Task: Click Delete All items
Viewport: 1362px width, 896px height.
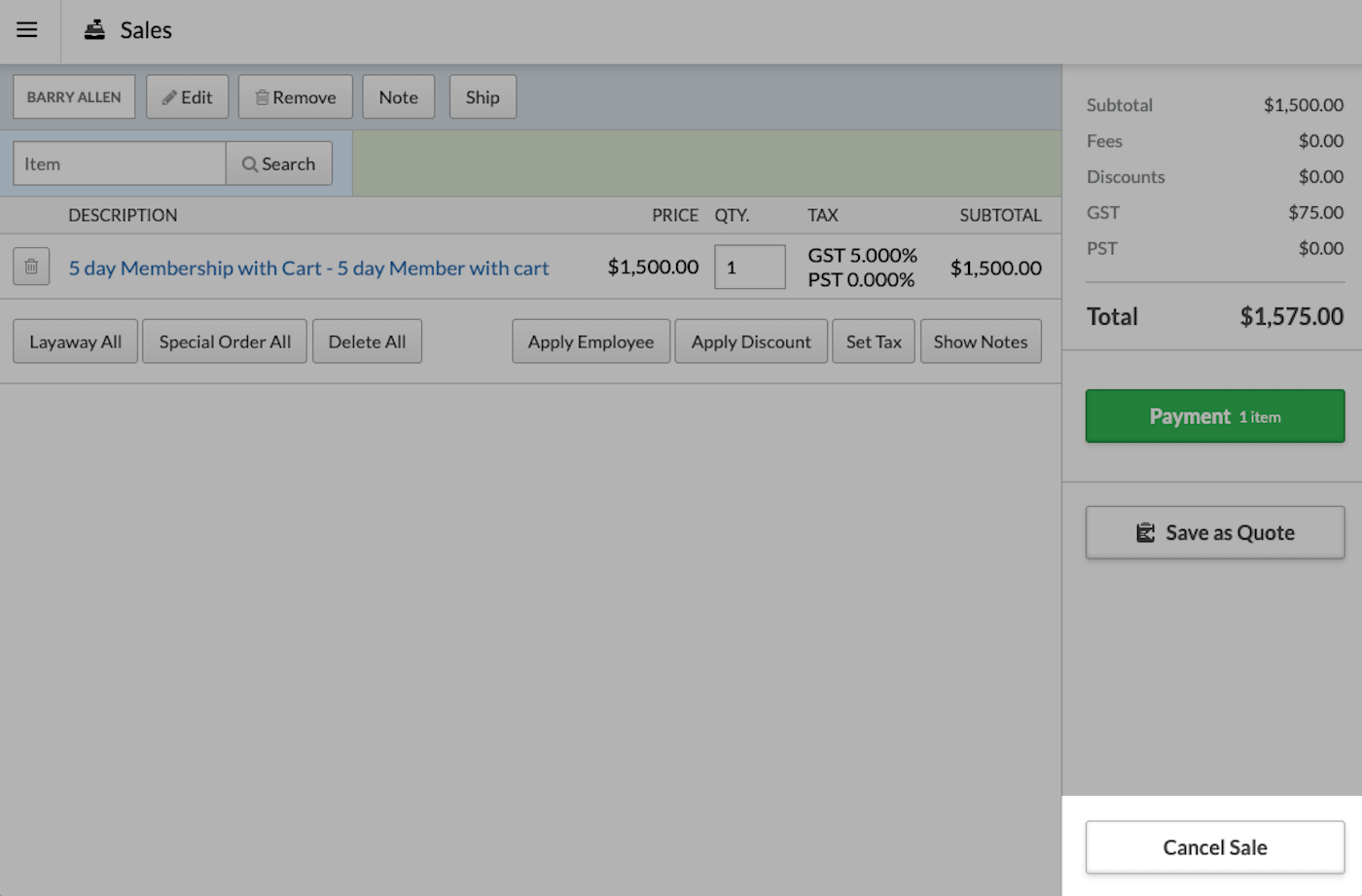Action: coord(367,341)
